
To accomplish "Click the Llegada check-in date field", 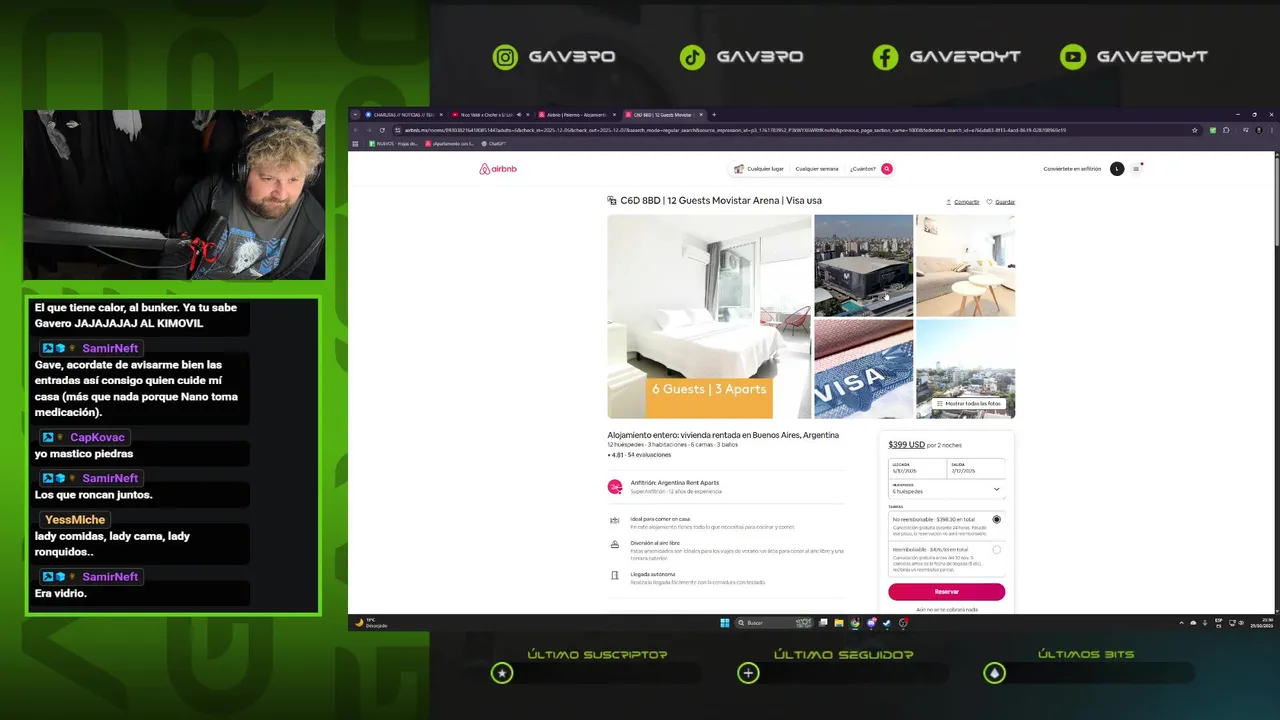I will coord(917,468).
